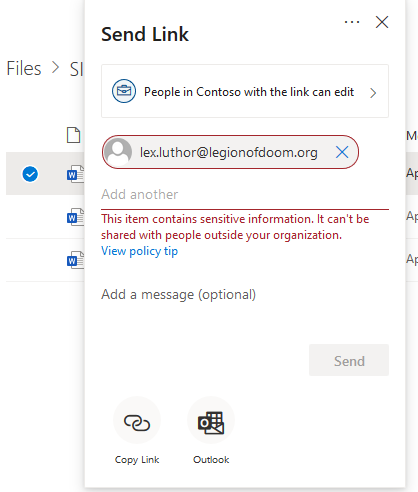Click the briefcase link settings icon

[x=124, y=91]
